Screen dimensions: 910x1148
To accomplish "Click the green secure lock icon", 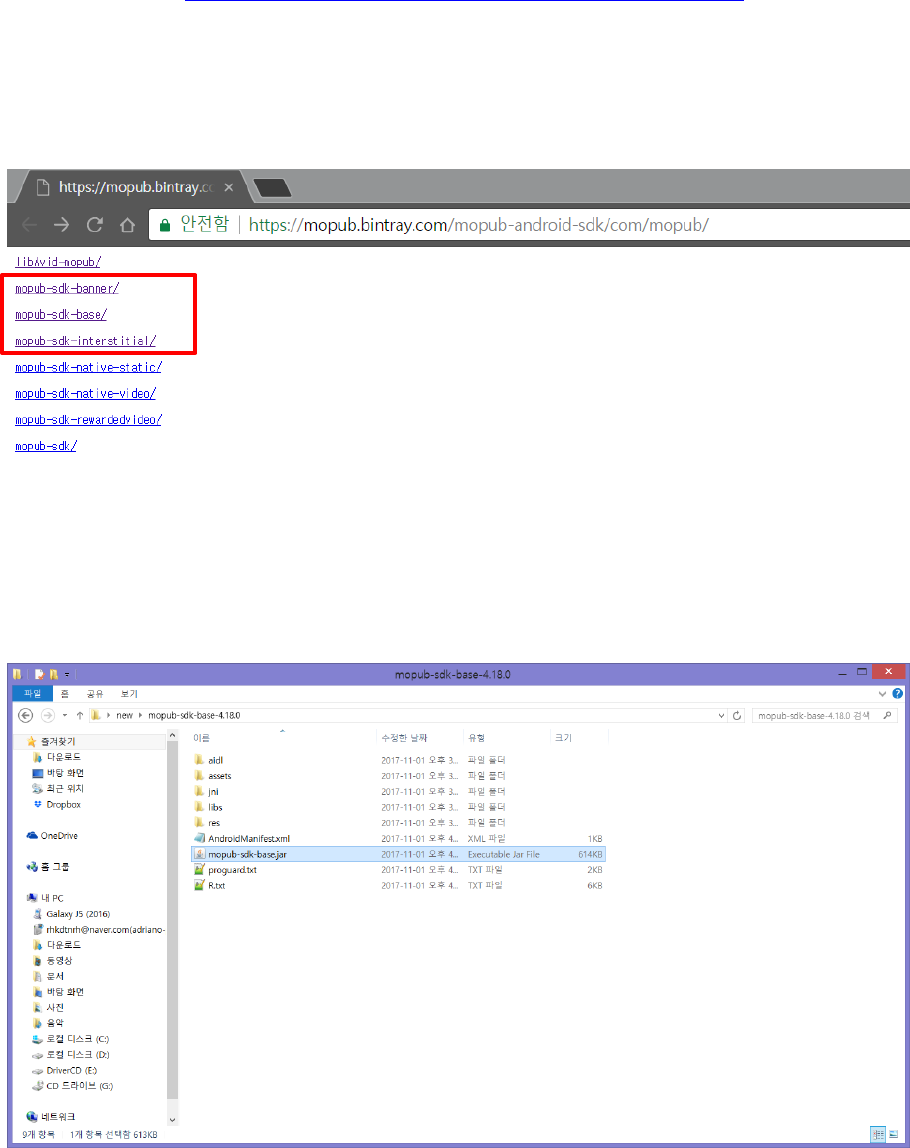I will point(165,225).
